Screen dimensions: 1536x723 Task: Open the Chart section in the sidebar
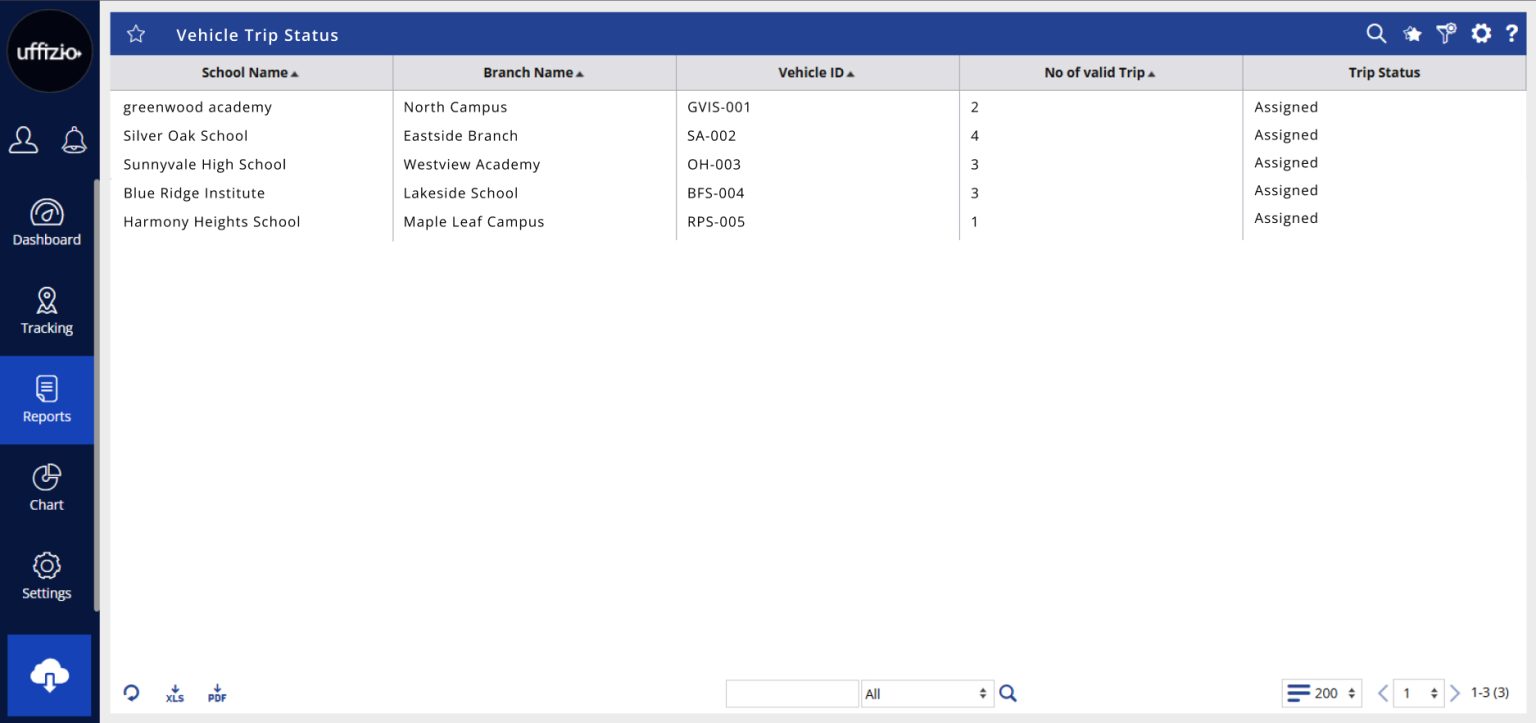47,488
